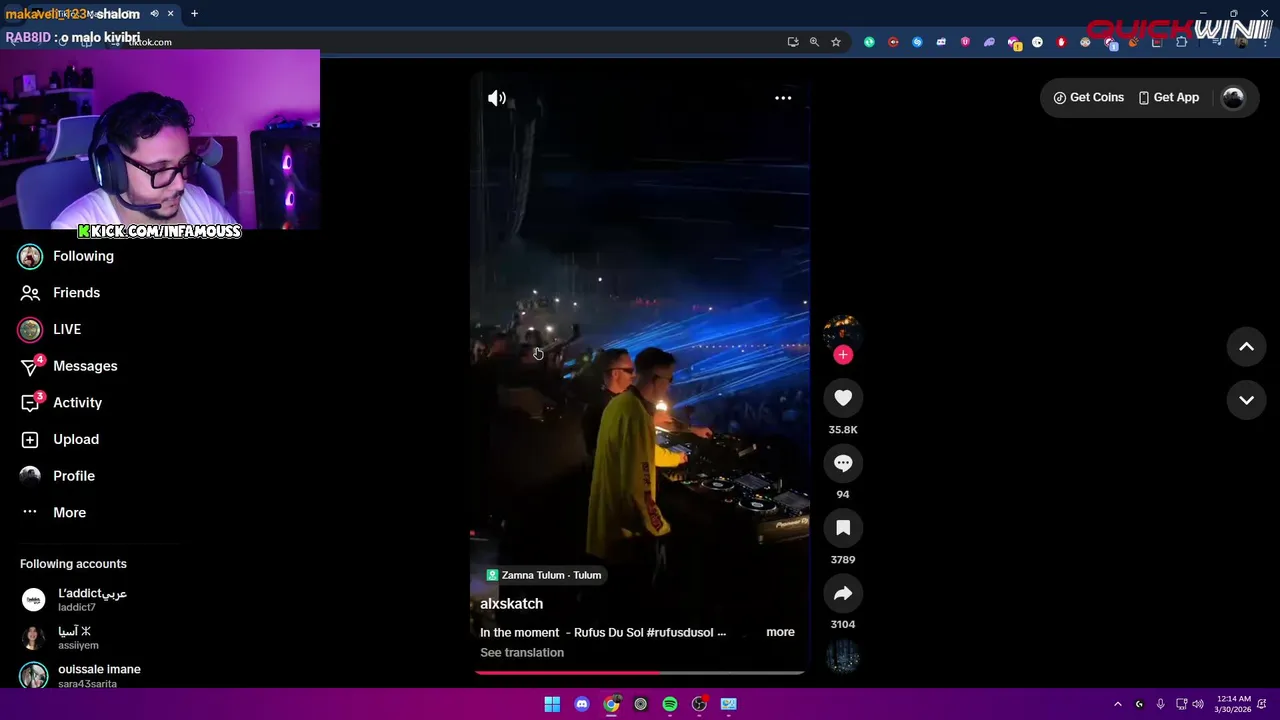This screenshot has height=720, width=1280.
Task: Open the profile avatar menu at top right
Action: [x=1233, y=97]
